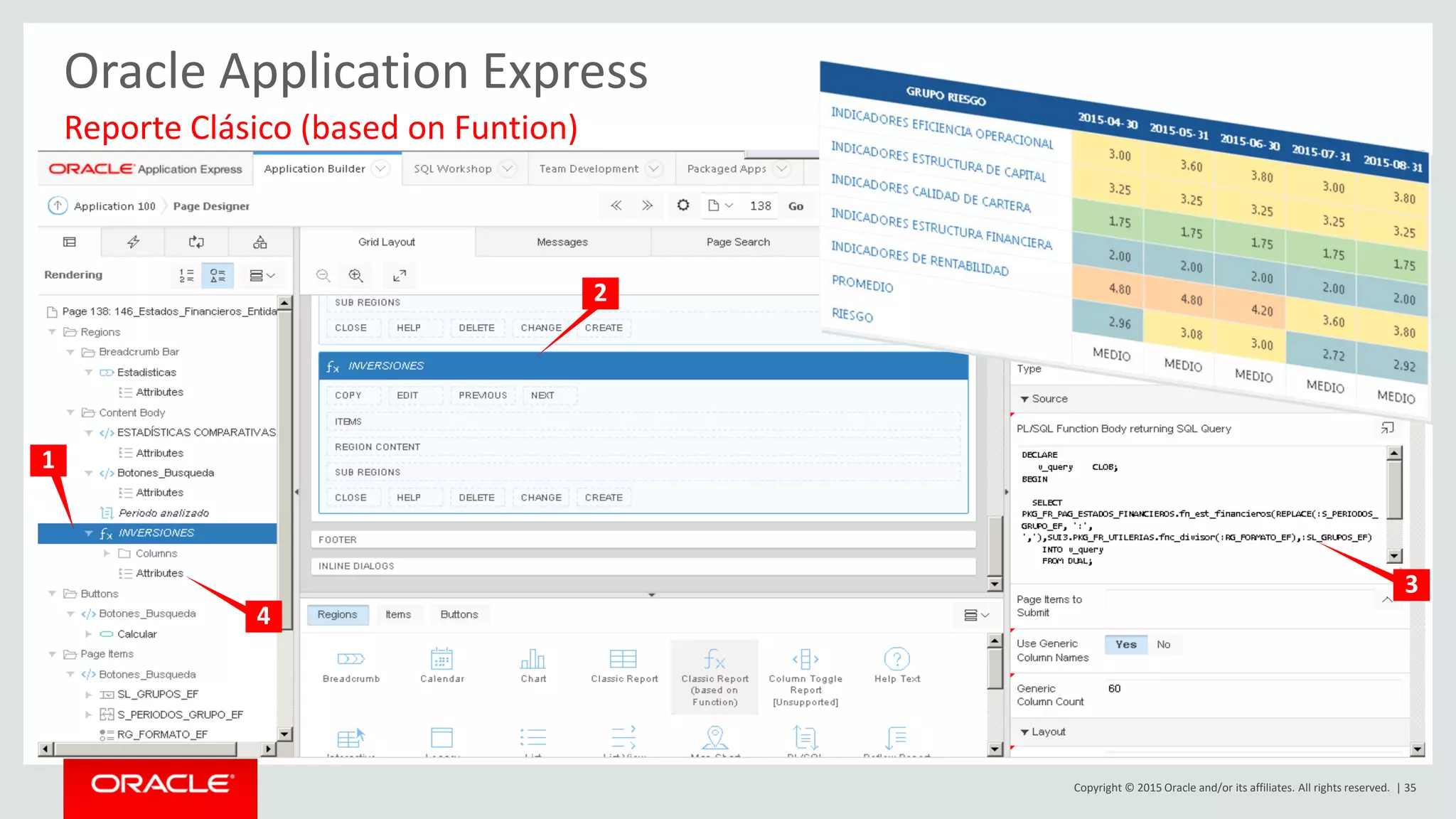Open the Shared Components tab icon
Viewport: 1456px width, 819px height.
pos(260,242)
